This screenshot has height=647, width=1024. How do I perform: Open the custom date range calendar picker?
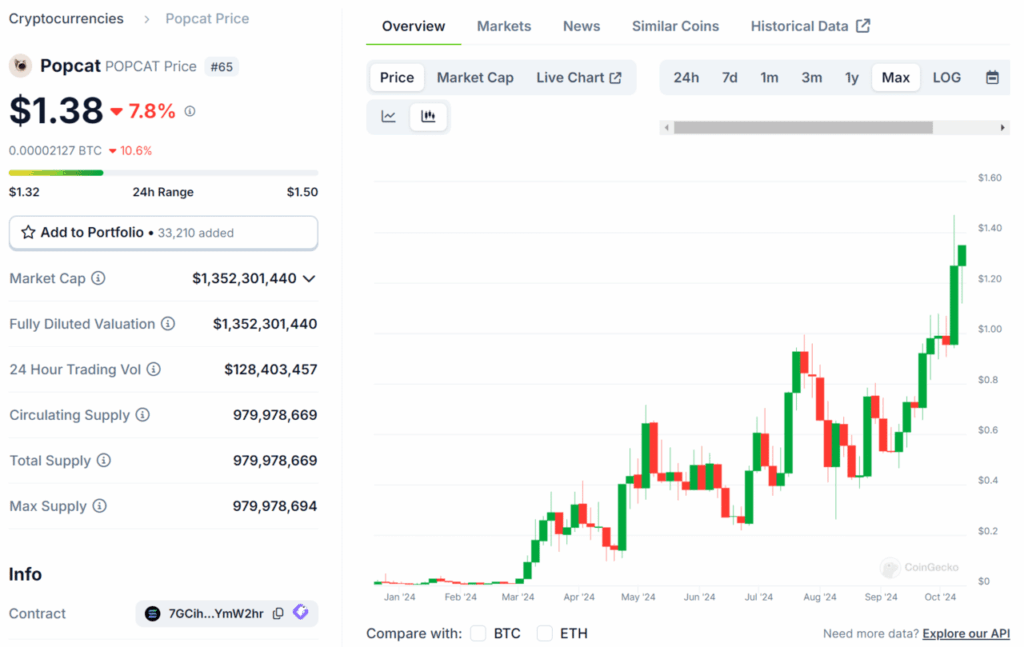992,77
